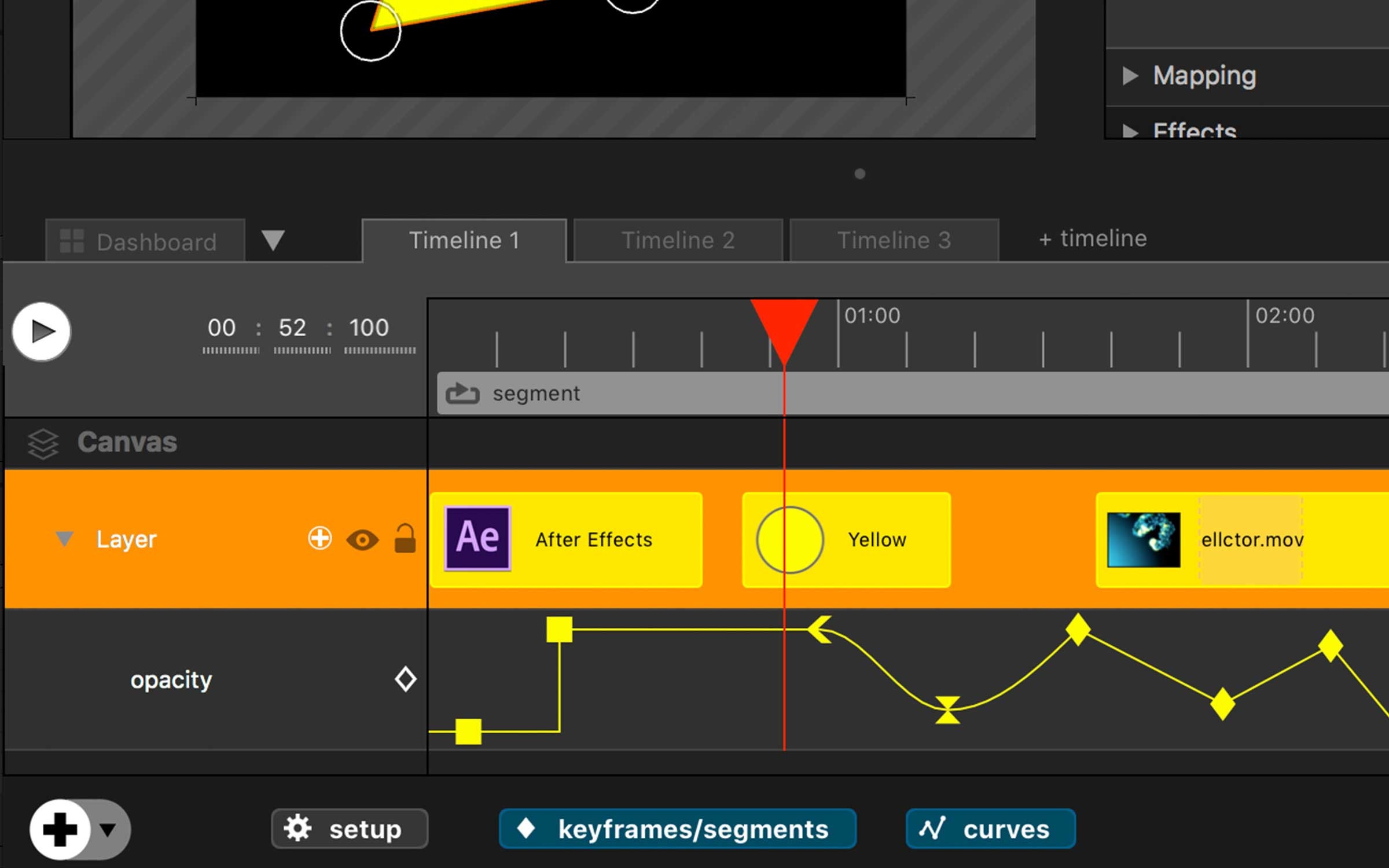Click the After Effects segment icon

(477, 539)
